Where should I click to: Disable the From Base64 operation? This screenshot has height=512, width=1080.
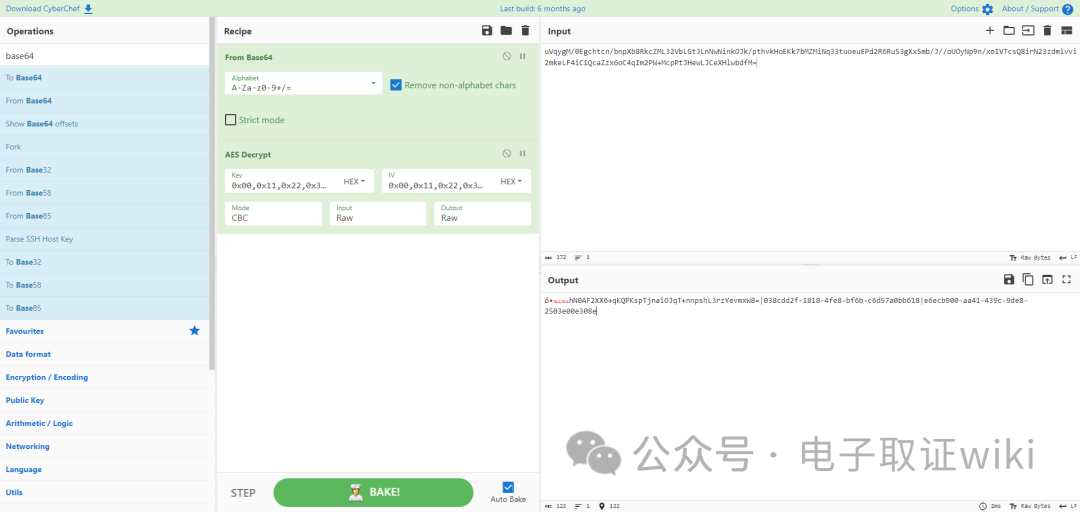507,57
